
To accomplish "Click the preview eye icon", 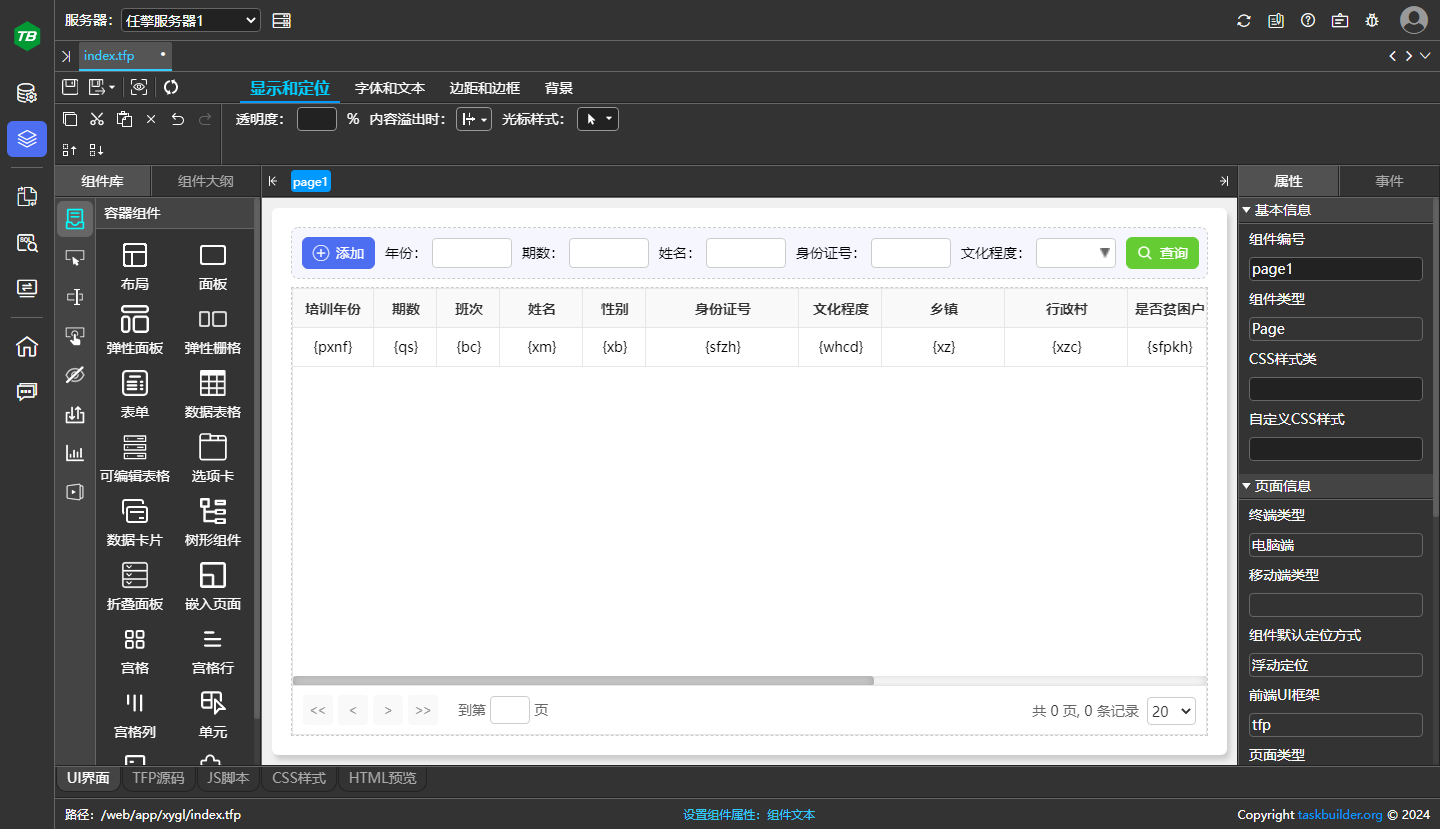I will [139, 87].
